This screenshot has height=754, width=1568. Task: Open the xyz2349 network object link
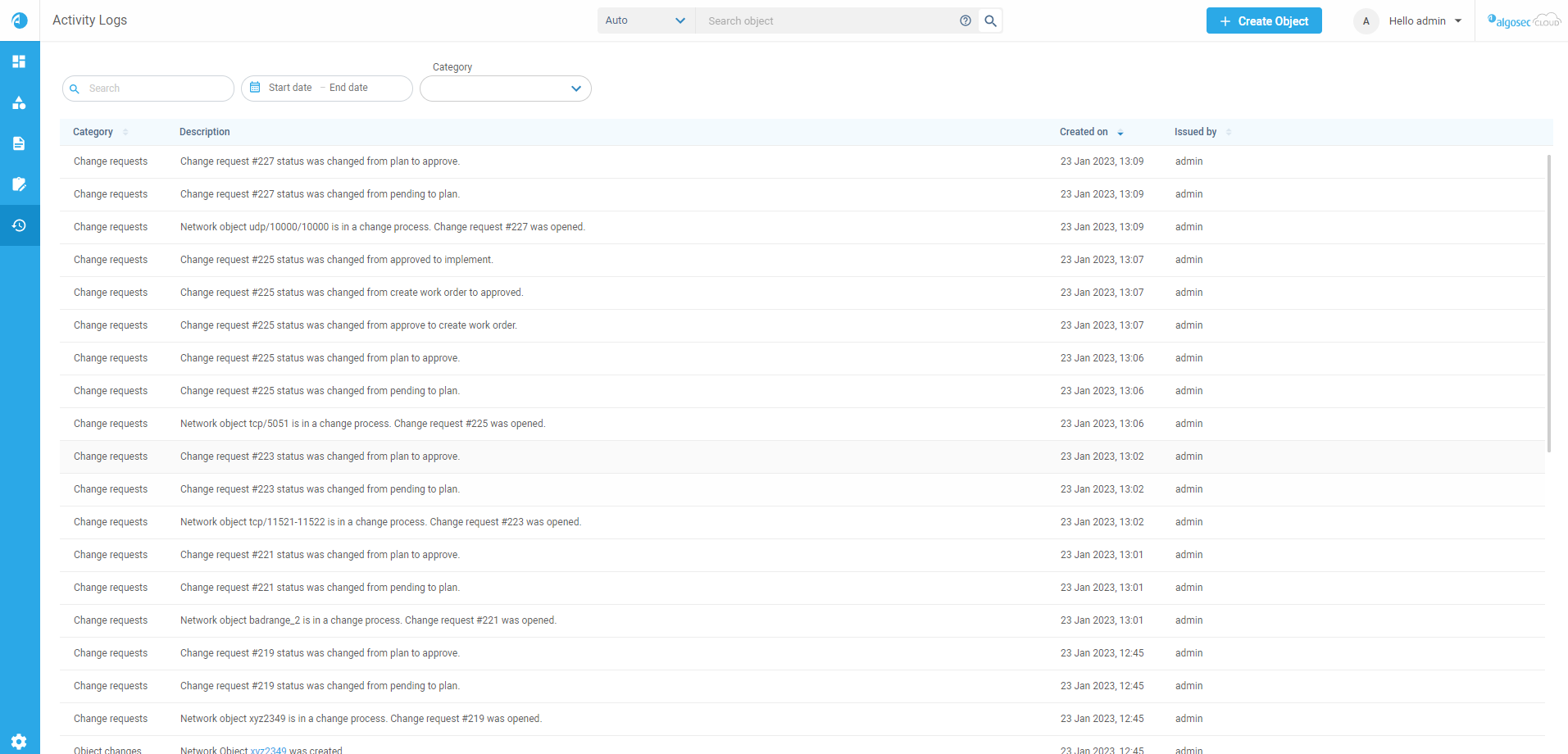click(x=268, y=750)
